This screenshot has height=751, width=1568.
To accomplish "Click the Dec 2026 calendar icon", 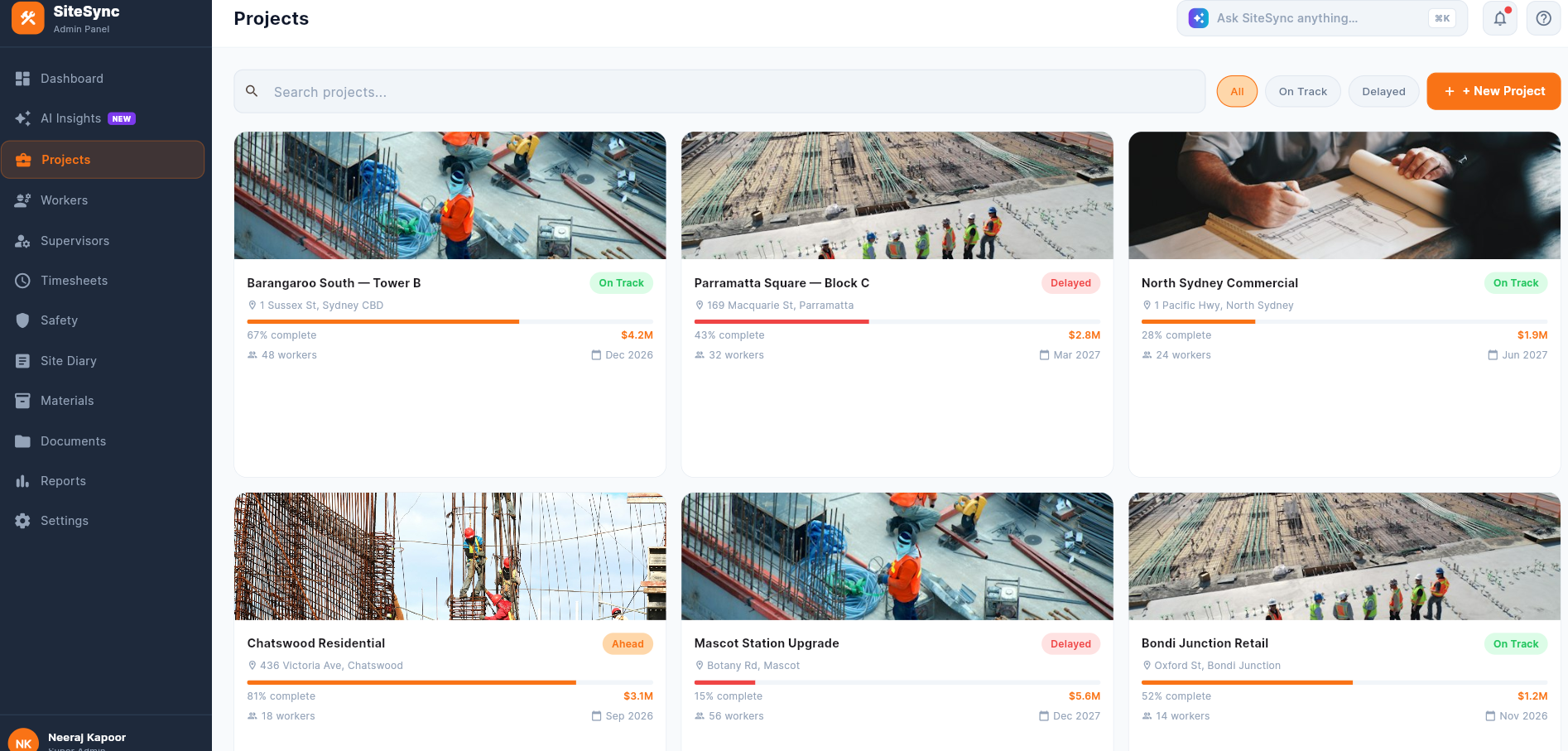I will click(596, 355).
